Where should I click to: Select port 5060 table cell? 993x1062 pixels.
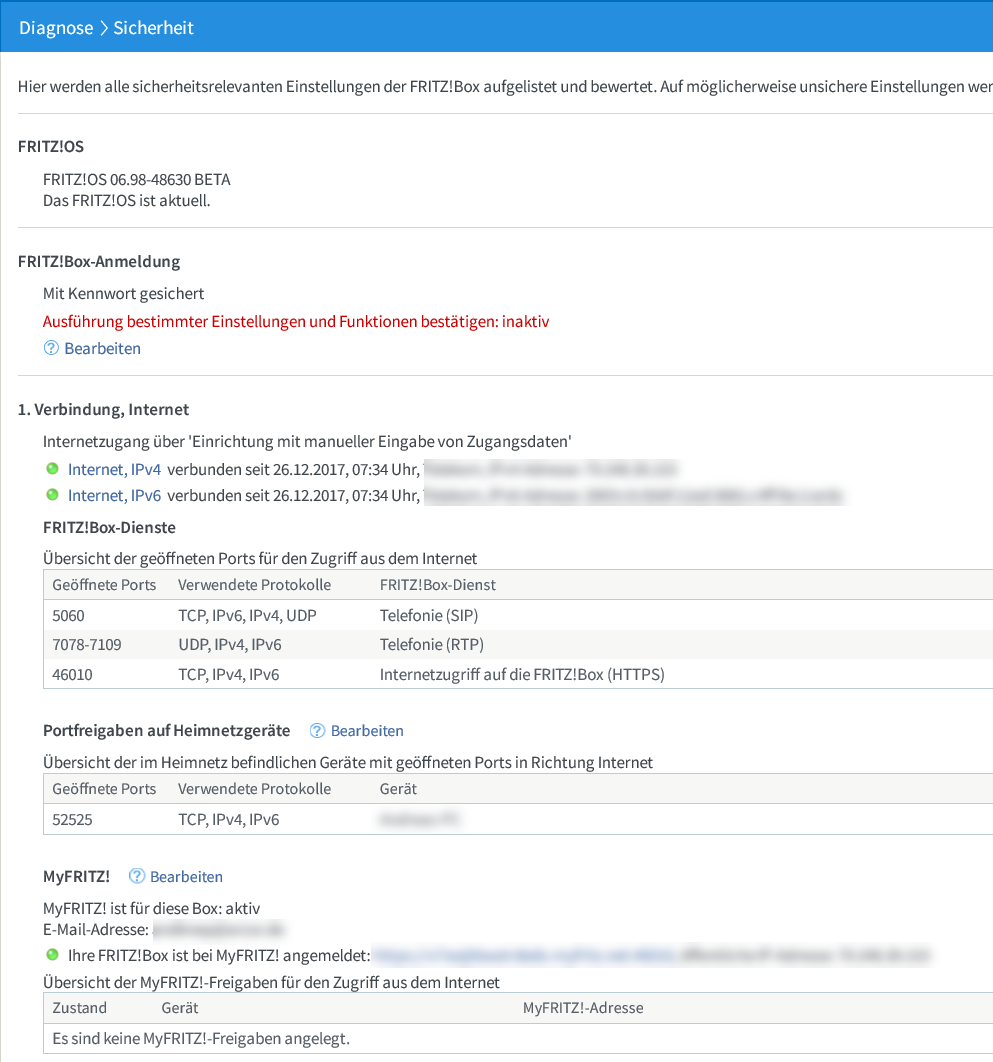tap(68, 616)
